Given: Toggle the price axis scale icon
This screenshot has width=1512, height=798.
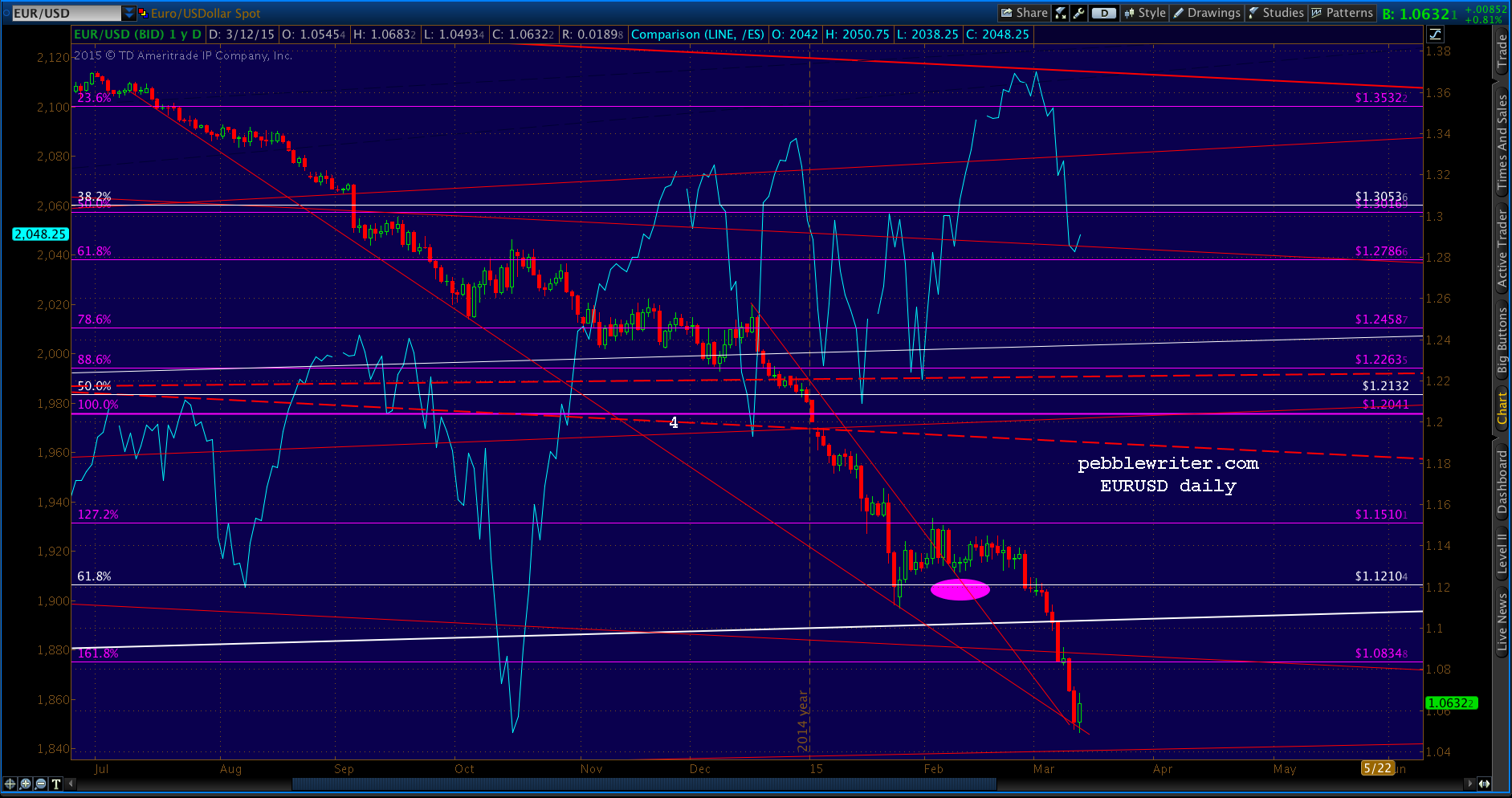Looking at the screenshot, I should pyautogui.click(x=1435, y=34).
